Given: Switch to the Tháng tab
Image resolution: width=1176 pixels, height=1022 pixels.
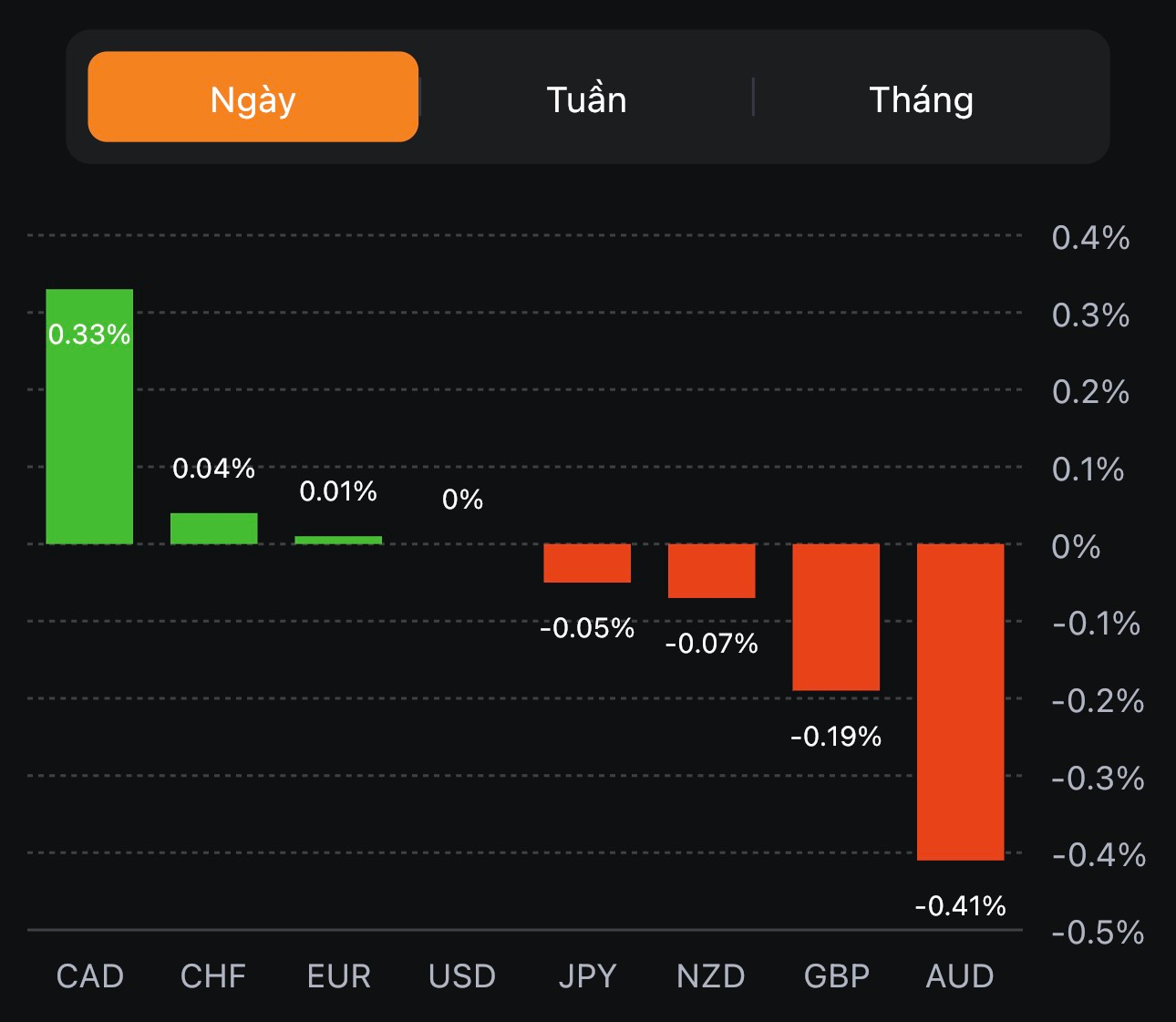Looking at the screenshot, I should tap(921, 98).
